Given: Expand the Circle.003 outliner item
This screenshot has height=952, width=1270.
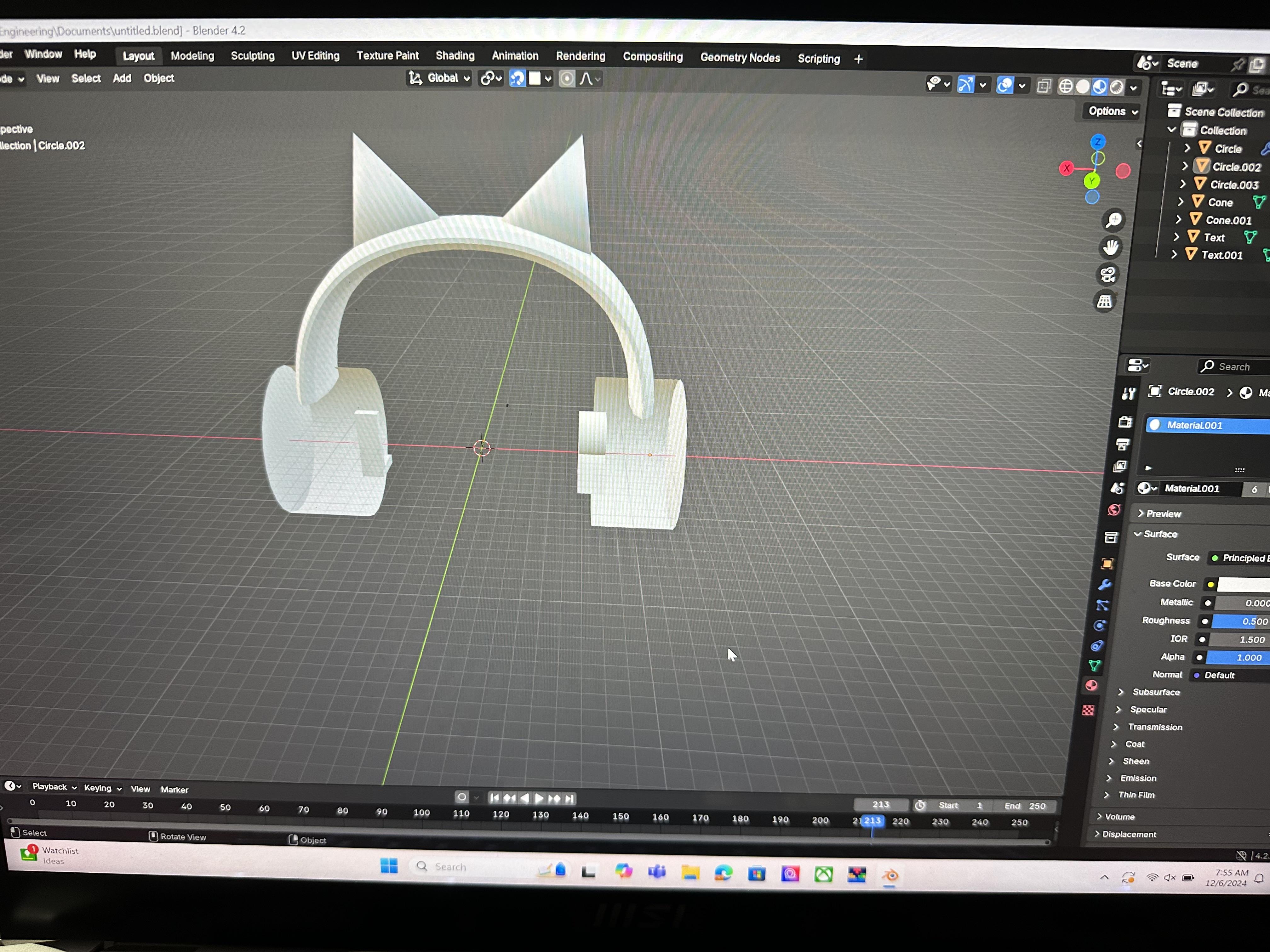Looking at the screenshot, I should click(1183, 184).
